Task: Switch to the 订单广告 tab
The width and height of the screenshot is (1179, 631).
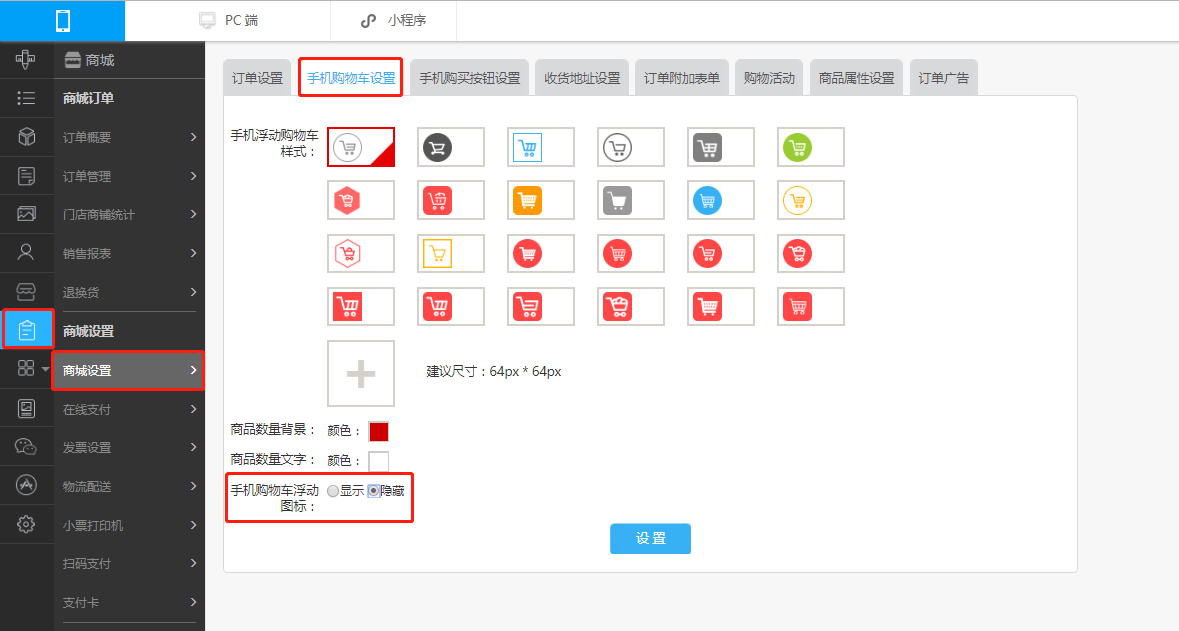Action: click(x=944, y=77)
